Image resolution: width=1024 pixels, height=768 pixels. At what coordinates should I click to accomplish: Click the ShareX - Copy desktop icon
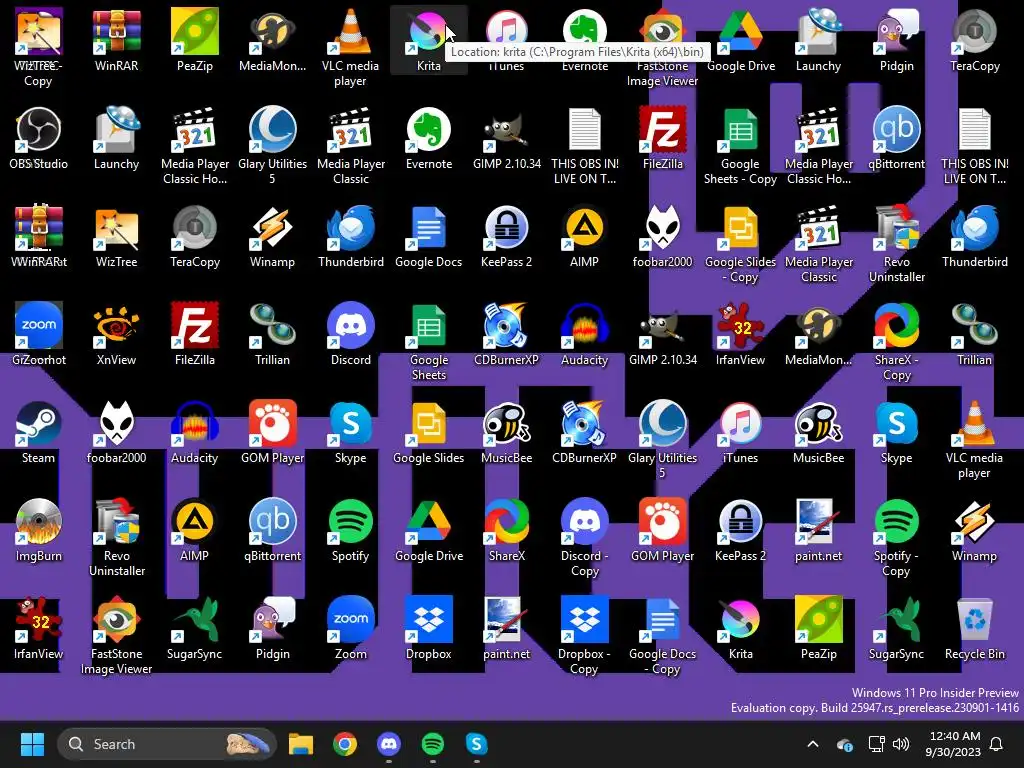(897, 342)
